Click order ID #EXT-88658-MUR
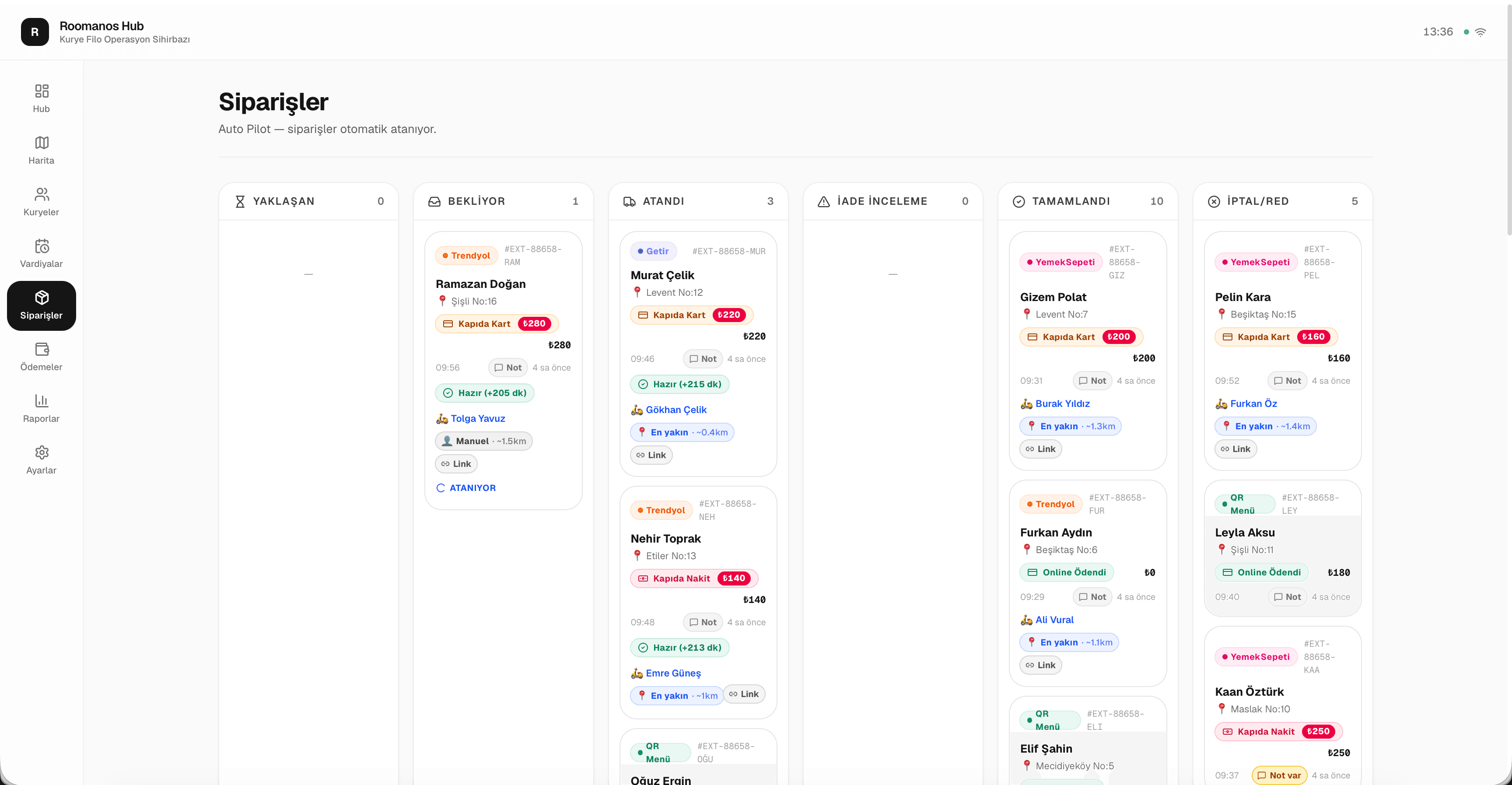The height and width of the screenshot is (785, 1512). (x=729, y=251)
